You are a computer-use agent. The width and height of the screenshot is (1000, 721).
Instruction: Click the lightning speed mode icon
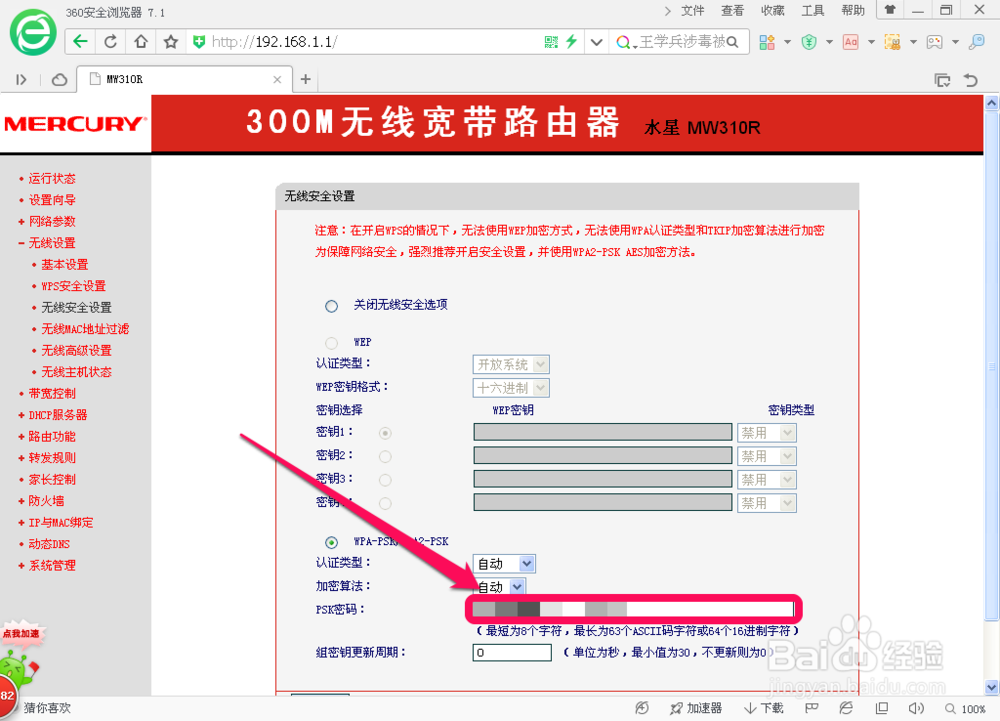coord(571,42)
